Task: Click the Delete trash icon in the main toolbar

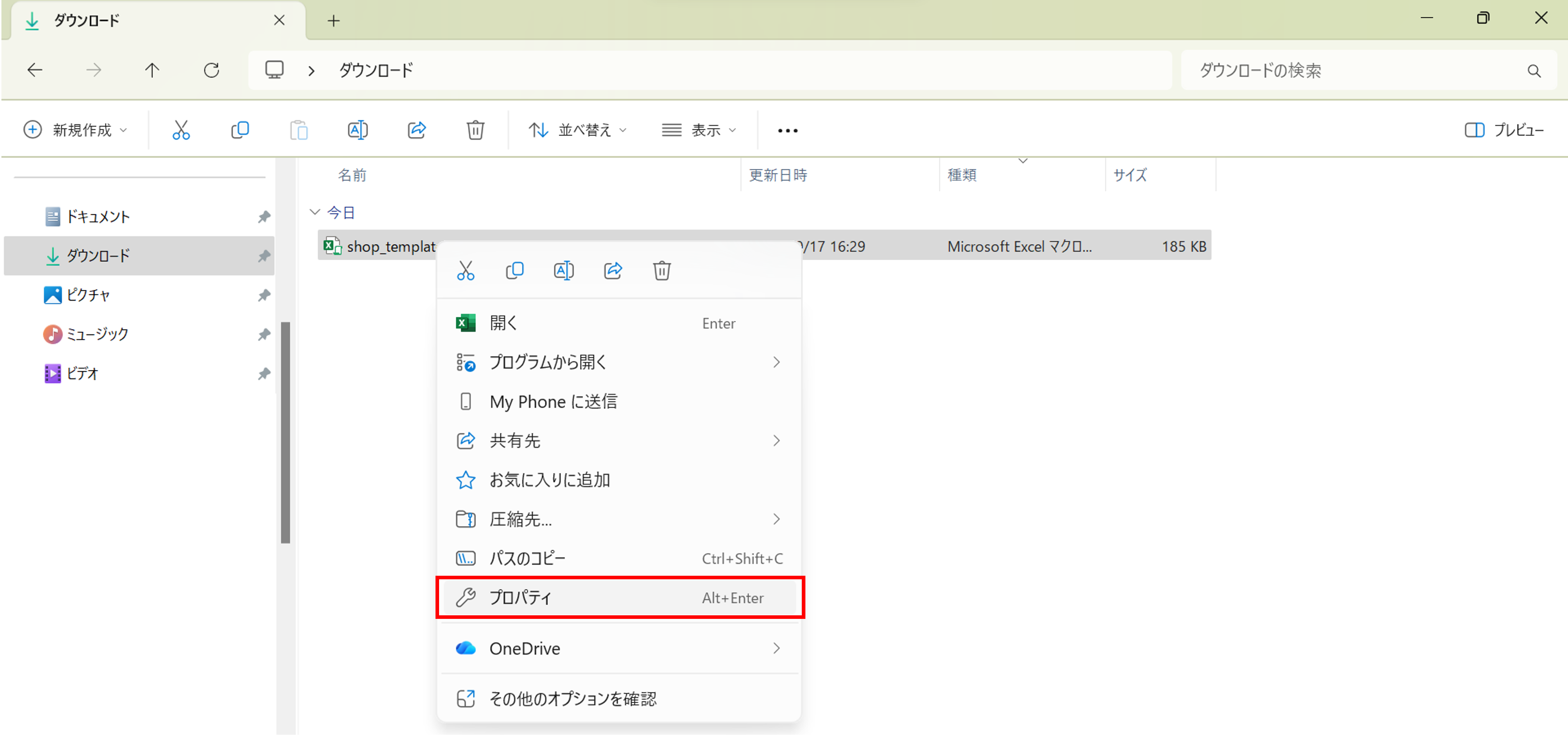Action: 475,130
